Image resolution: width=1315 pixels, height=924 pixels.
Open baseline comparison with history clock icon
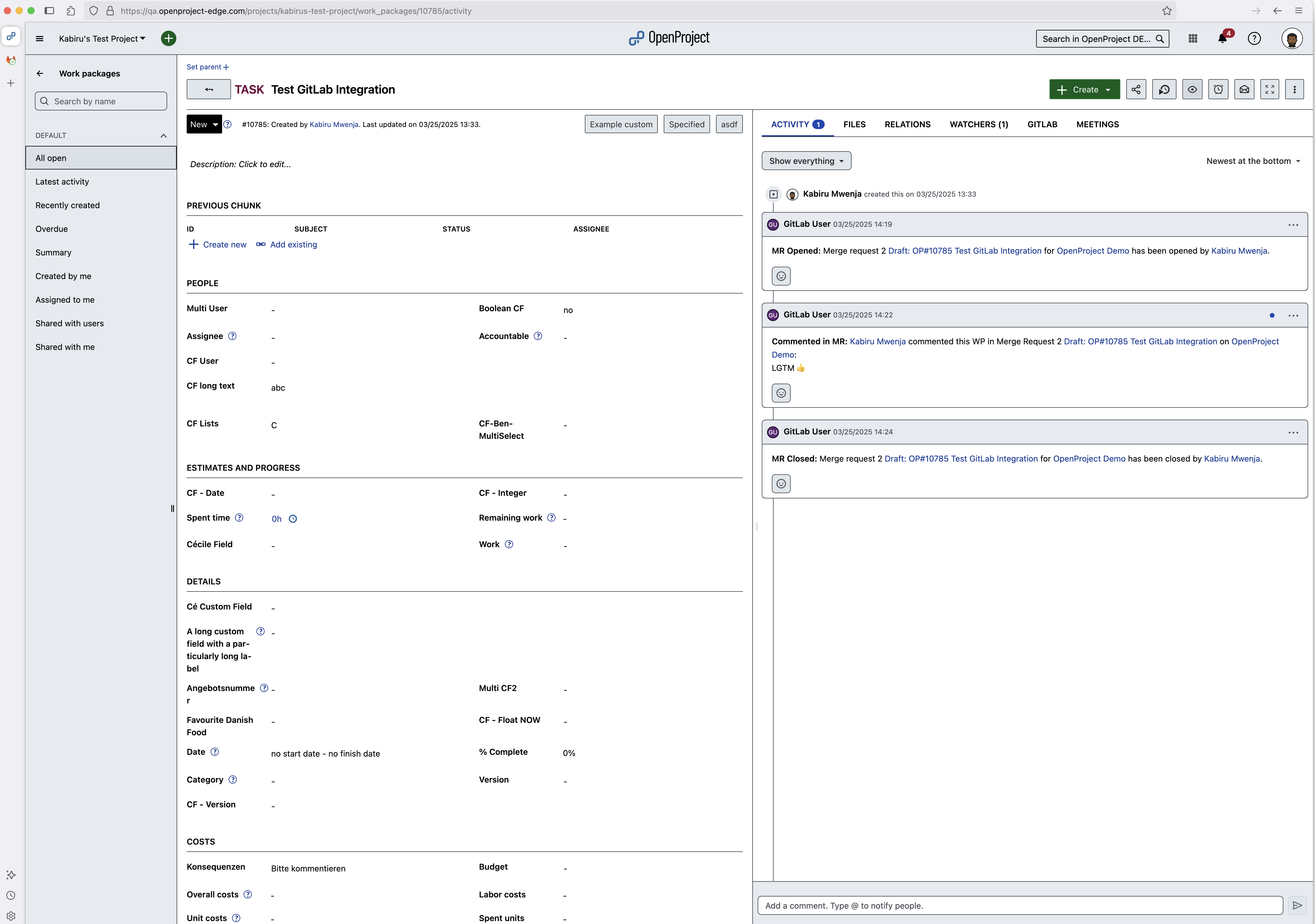coord(1164,89)
